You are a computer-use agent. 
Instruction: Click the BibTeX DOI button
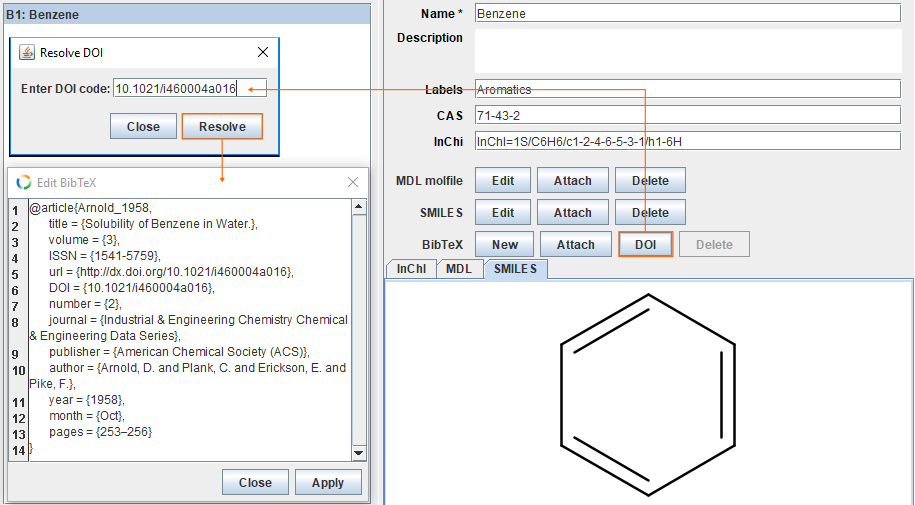click(645, 245)
